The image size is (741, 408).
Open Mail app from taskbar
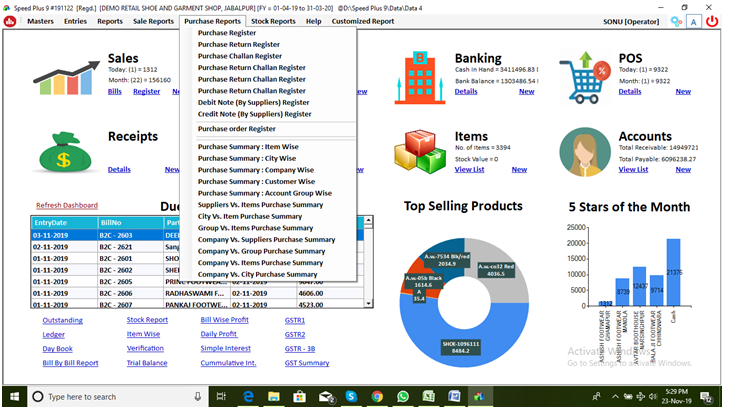326,396
